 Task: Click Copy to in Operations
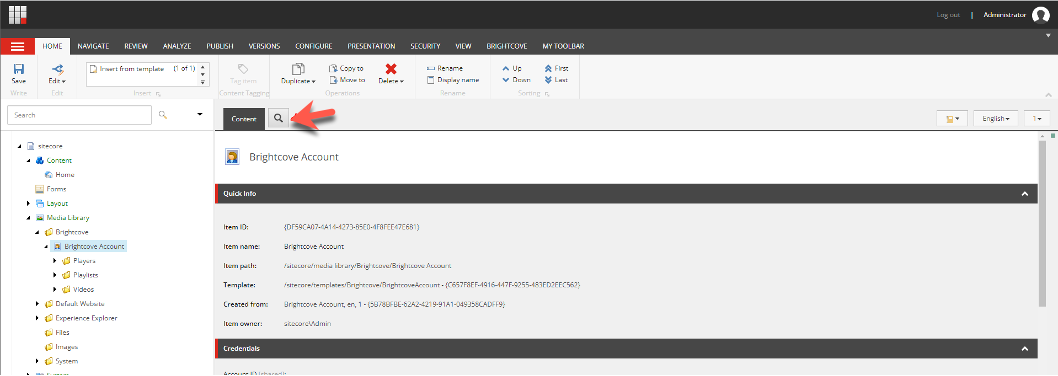[x=346, y=68]
